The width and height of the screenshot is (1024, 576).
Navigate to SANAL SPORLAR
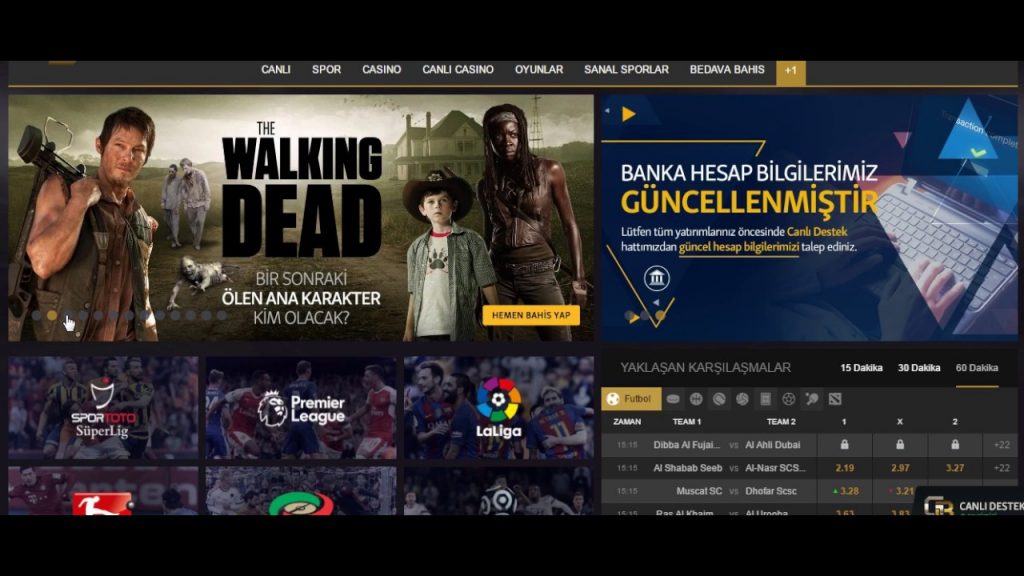626,69
